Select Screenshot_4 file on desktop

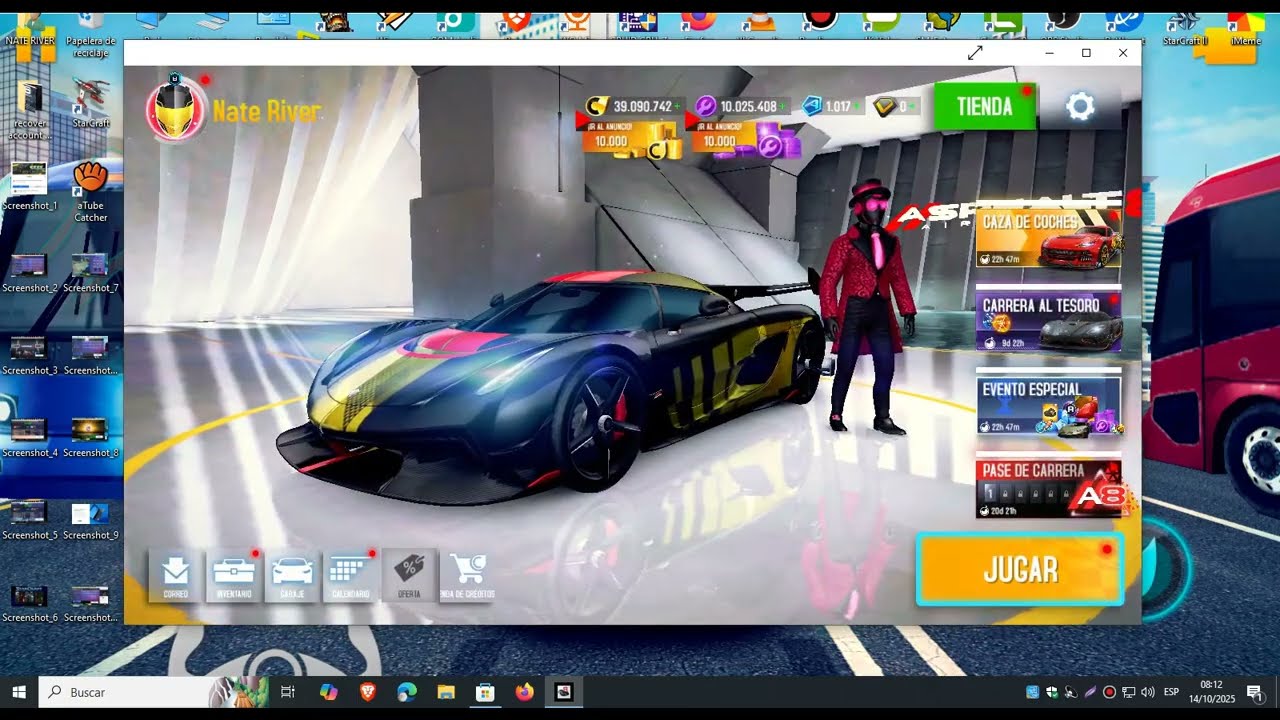tap(30, 435)
